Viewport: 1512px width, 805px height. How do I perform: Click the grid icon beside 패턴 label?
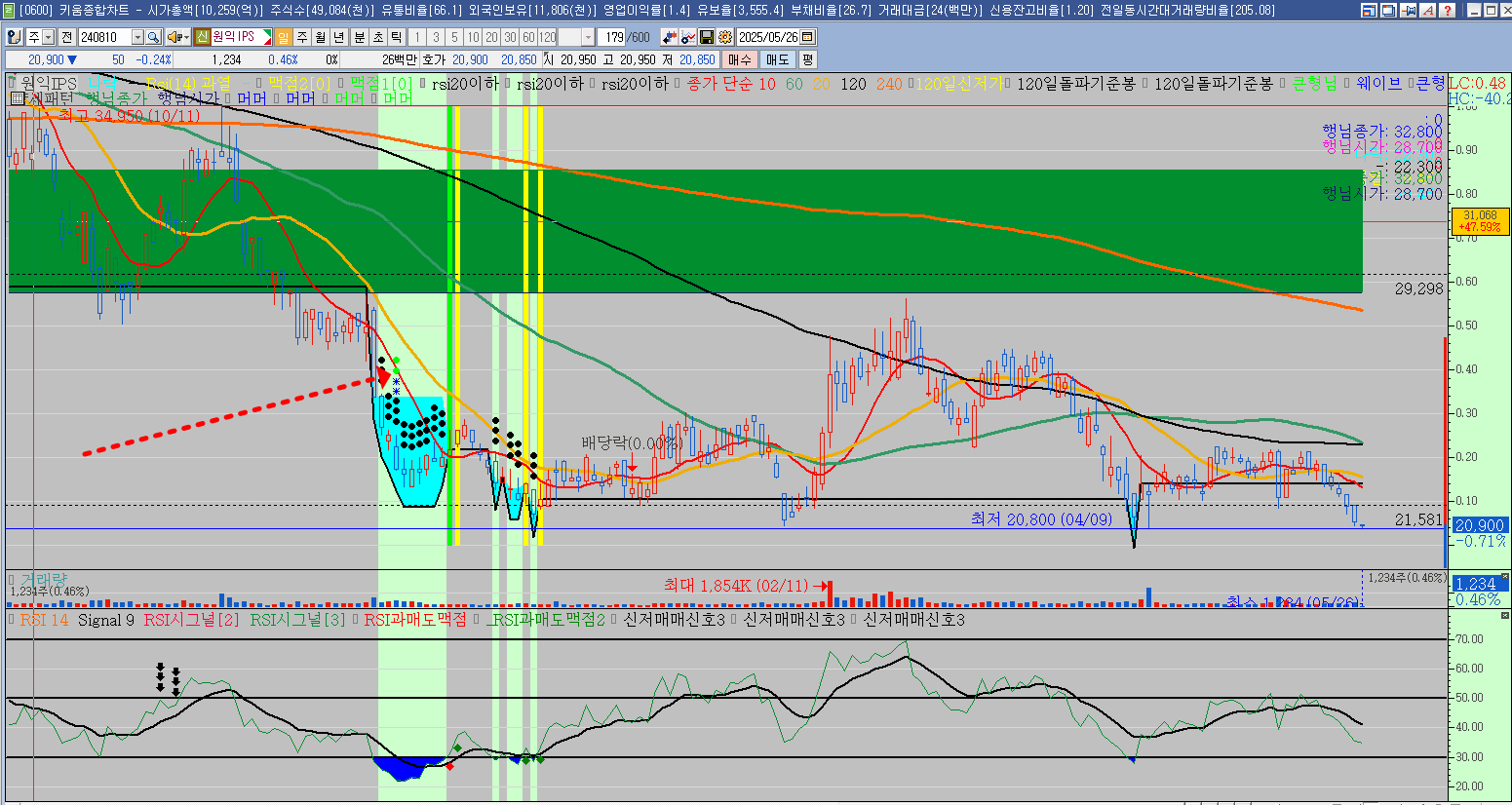[18, 97]
